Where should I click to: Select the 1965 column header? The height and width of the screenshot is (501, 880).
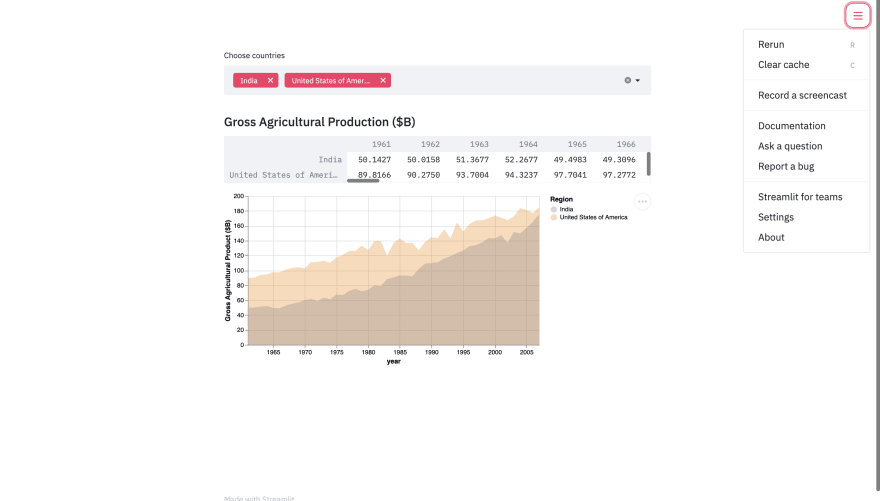[576, 144]
